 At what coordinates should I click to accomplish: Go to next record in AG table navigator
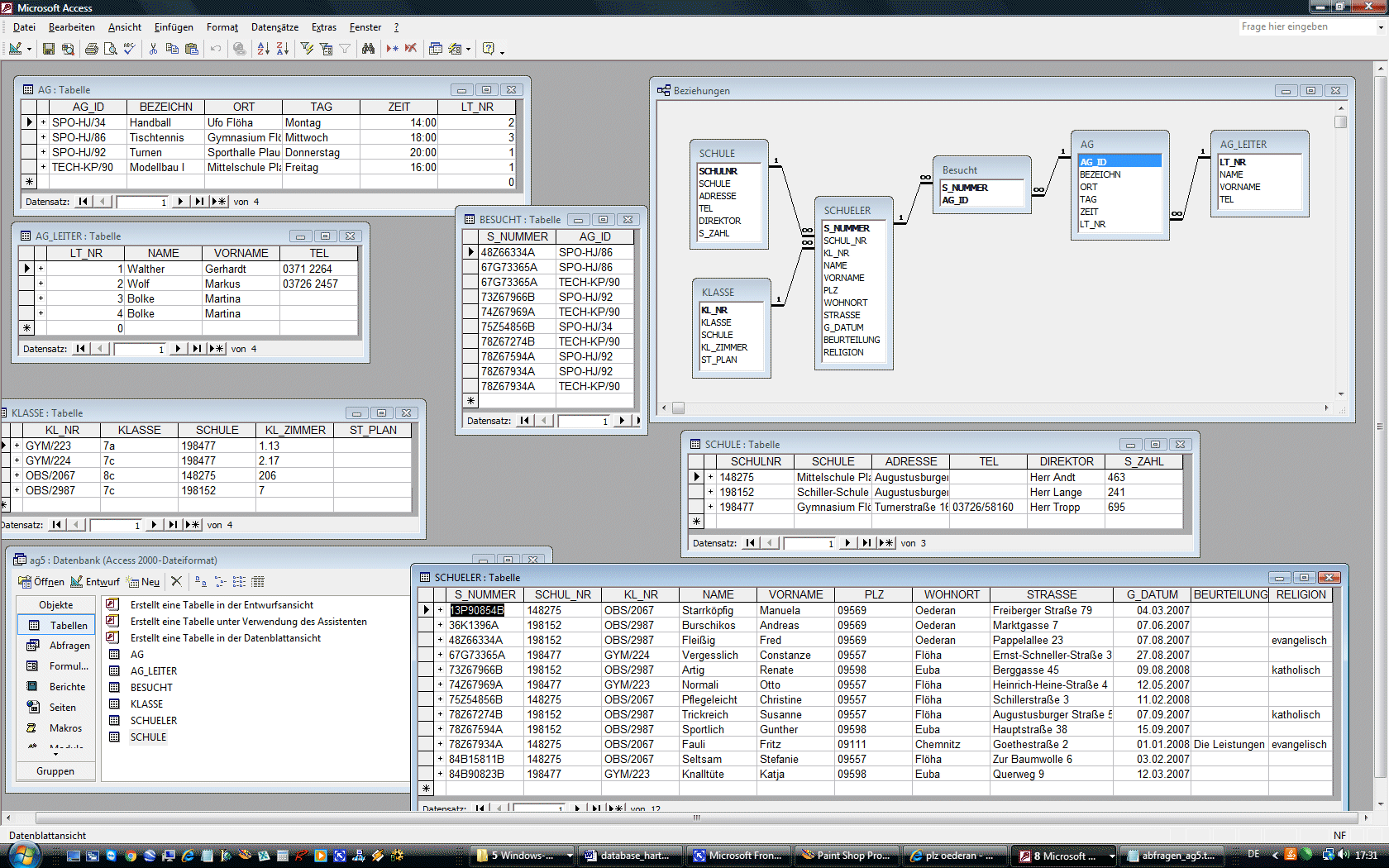(180, 202)
